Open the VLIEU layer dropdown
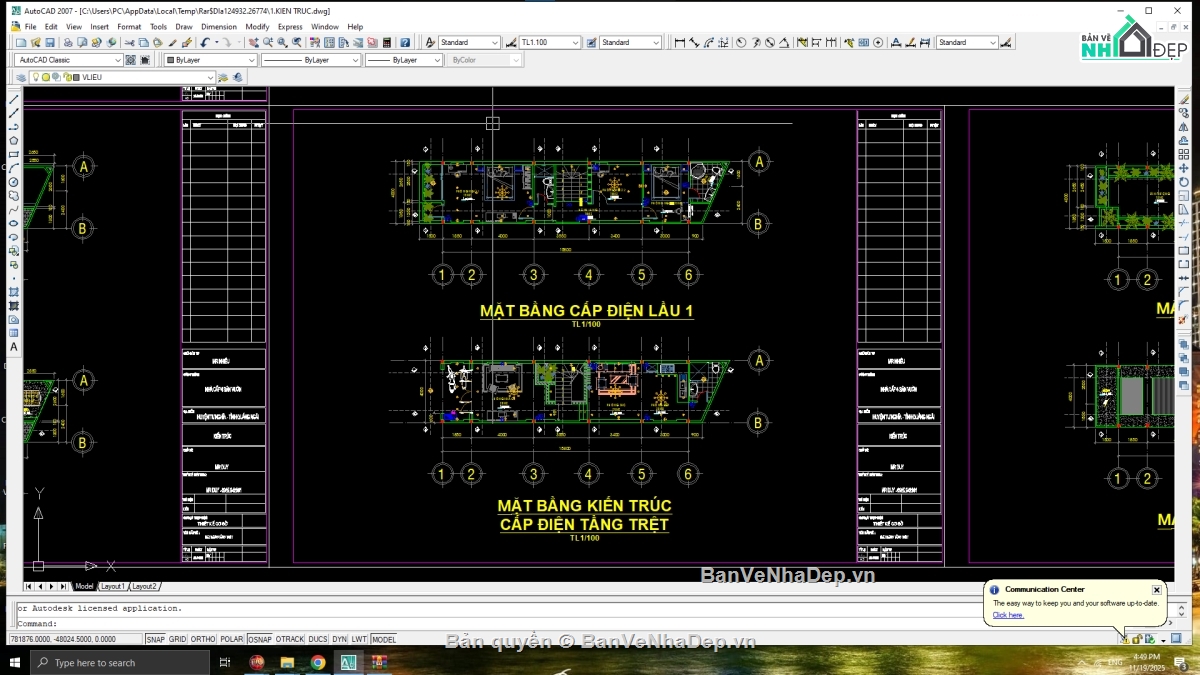The height and width of the screenshot is (675, 1200). pos(122,77)
